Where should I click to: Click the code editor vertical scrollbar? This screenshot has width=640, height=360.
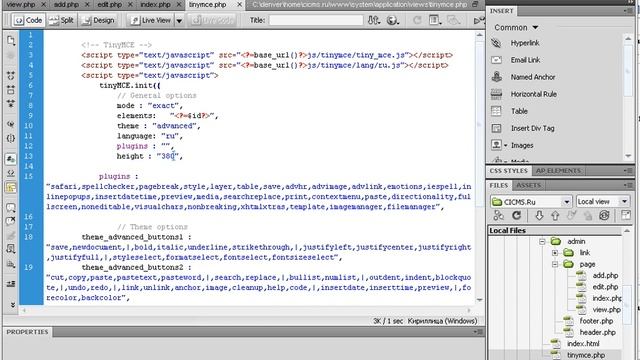(480, 167)
